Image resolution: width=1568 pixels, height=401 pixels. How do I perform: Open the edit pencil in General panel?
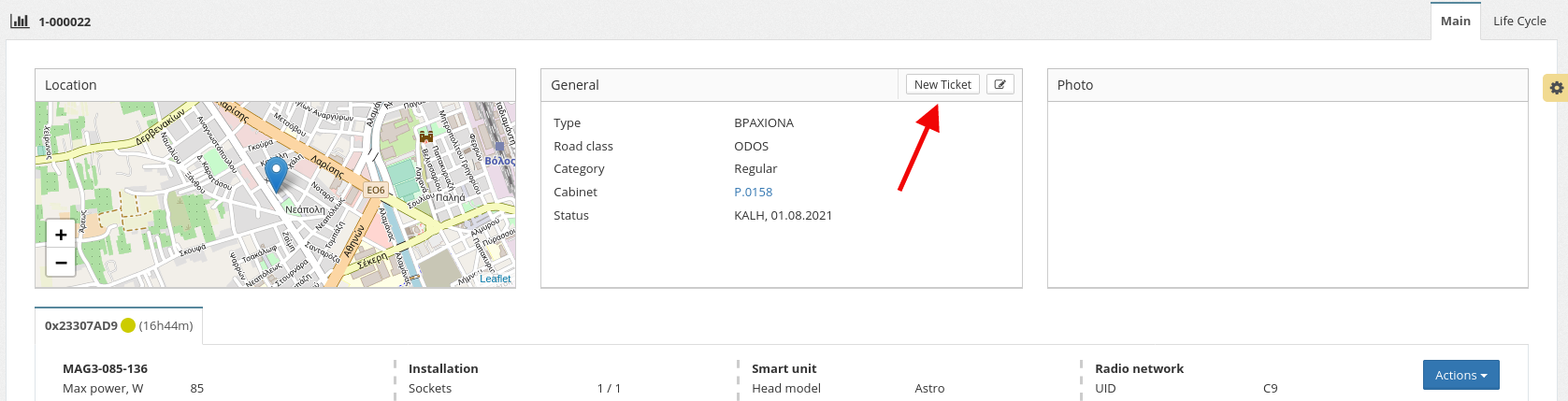coord(1000,84)
